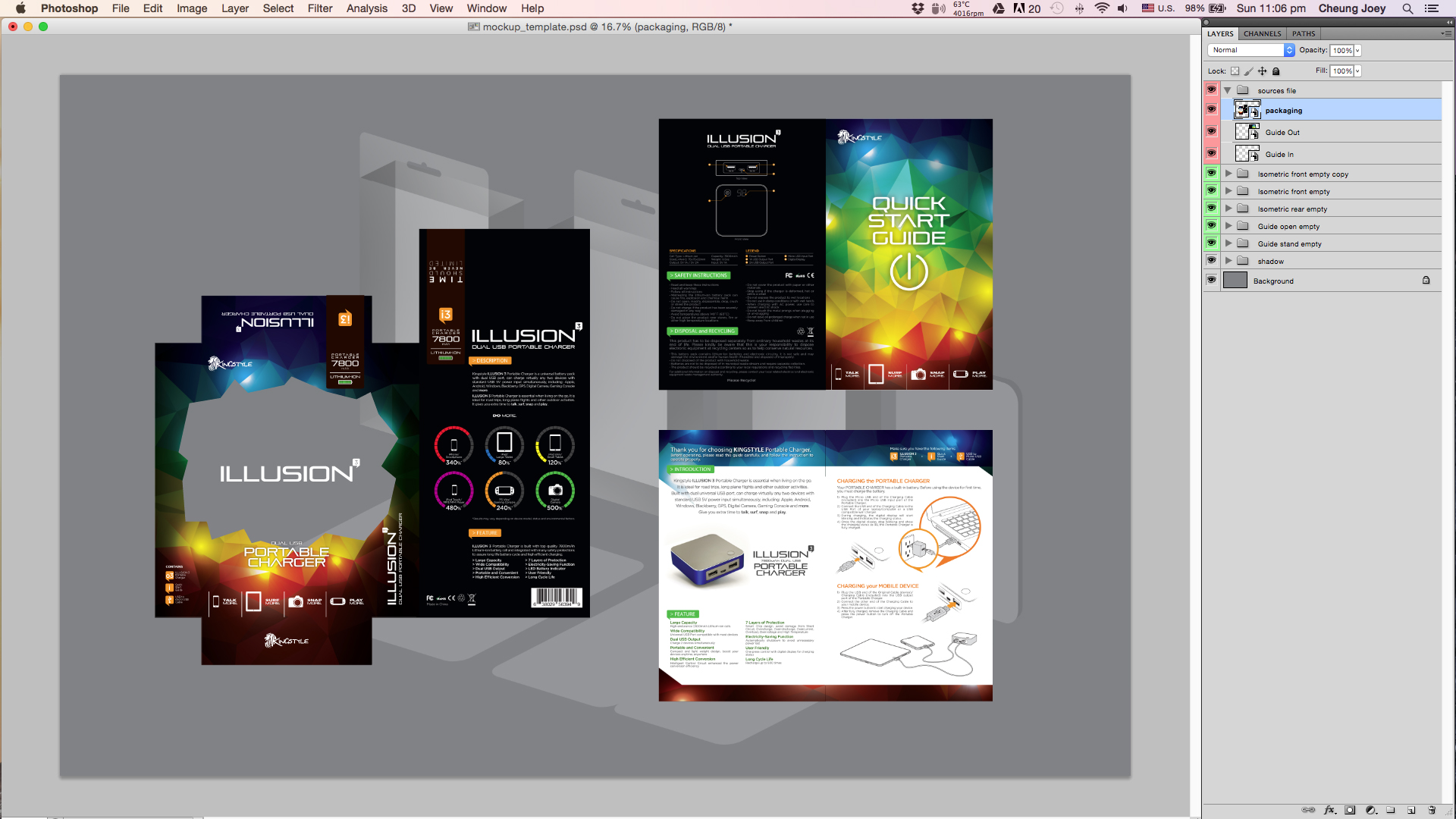Viewport: 1456px width, 819px height.
Task: Expand the Isometric front empty group
Action: pos(1228,191)
